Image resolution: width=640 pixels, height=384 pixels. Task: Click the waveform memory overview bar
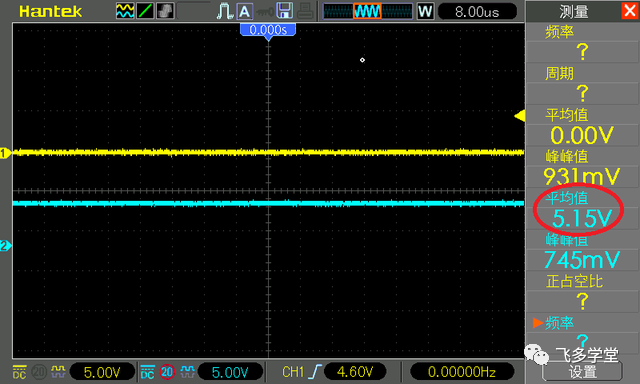point(367,11)
